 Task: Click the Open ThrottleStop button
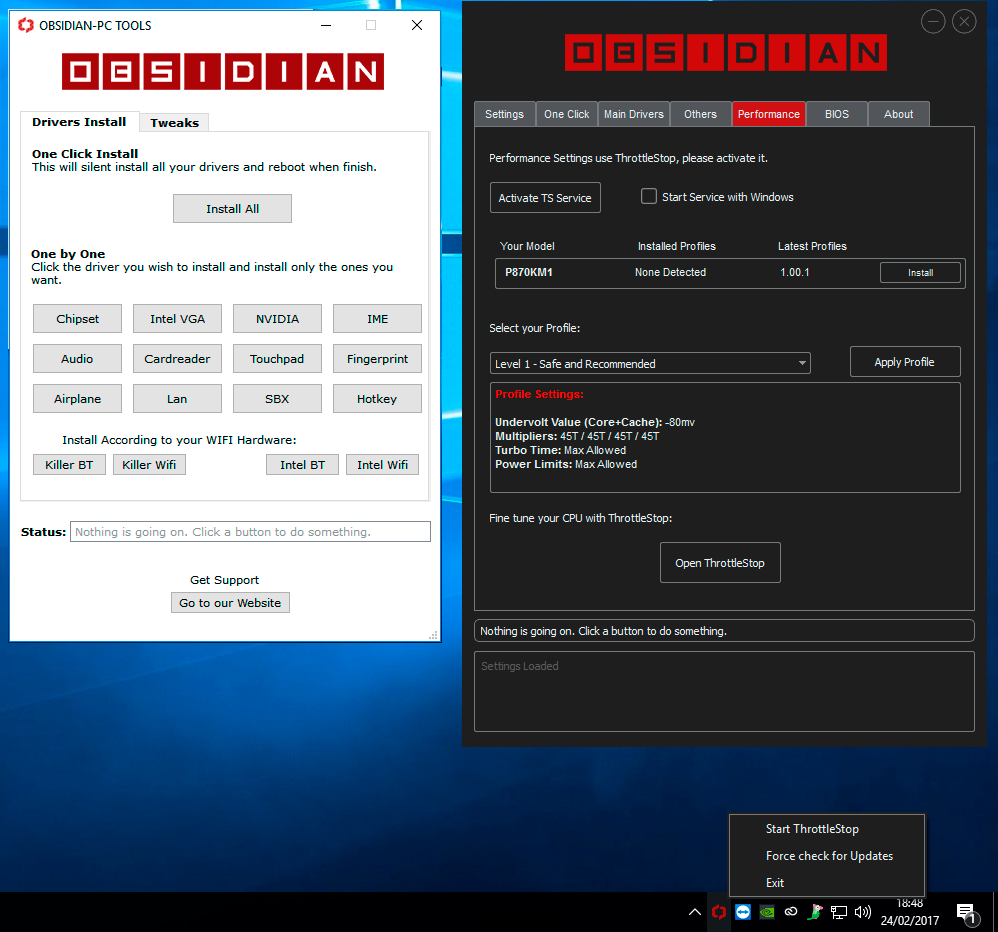720,563
